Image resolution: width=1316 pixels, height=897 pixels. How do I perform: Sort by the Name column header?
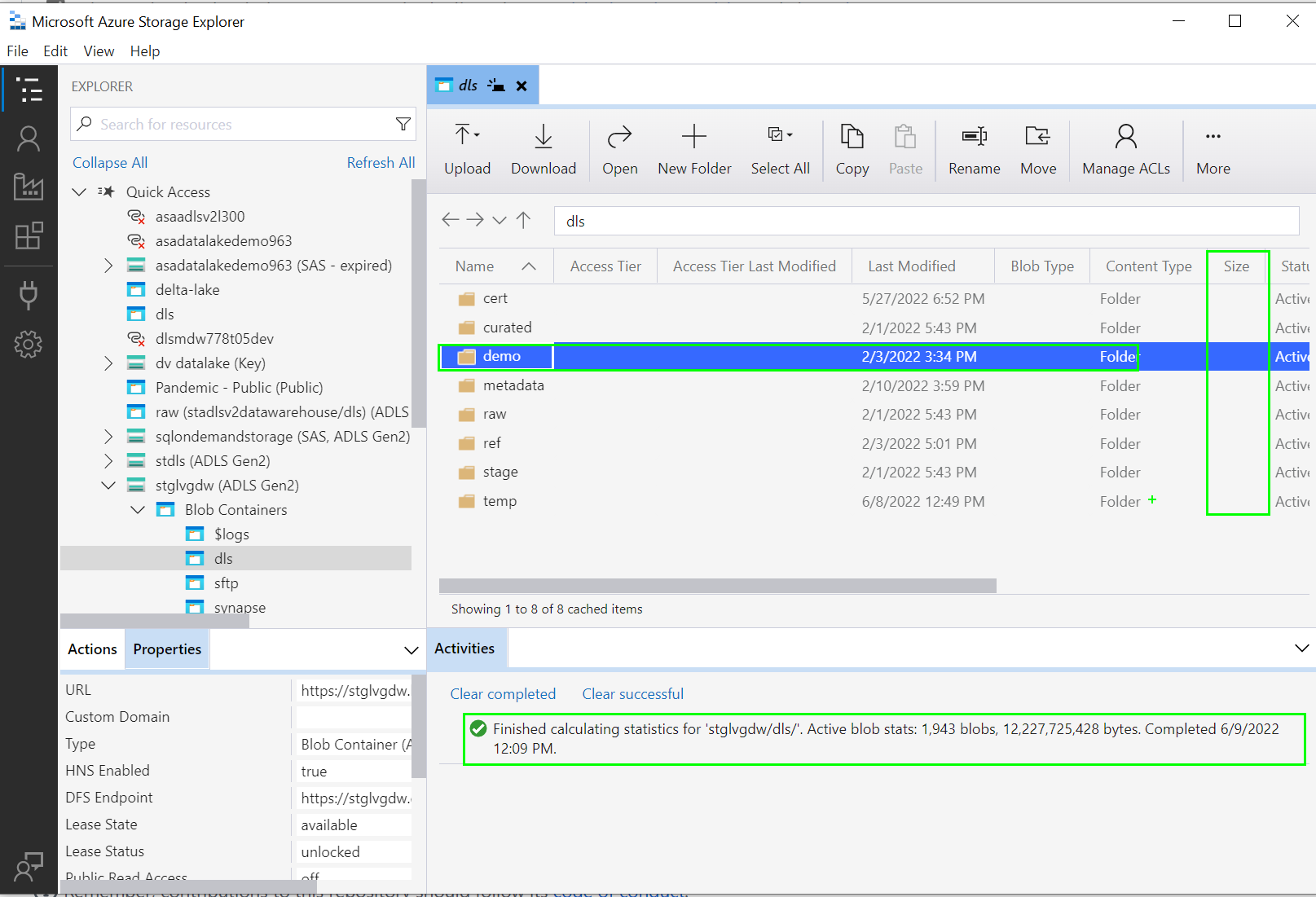point(495,266)
